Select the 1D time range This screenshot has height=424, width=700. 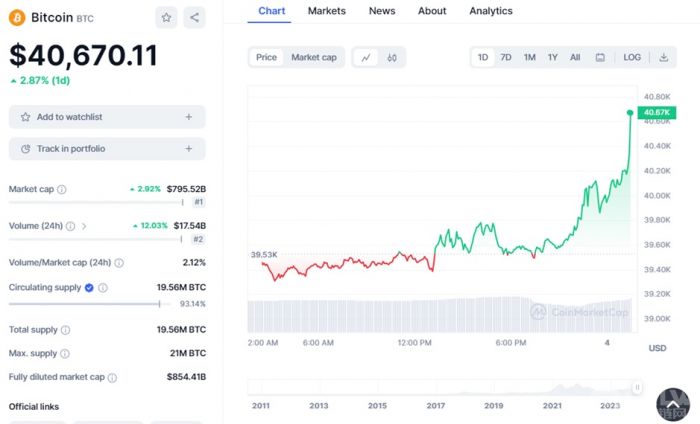pos(483,58)
